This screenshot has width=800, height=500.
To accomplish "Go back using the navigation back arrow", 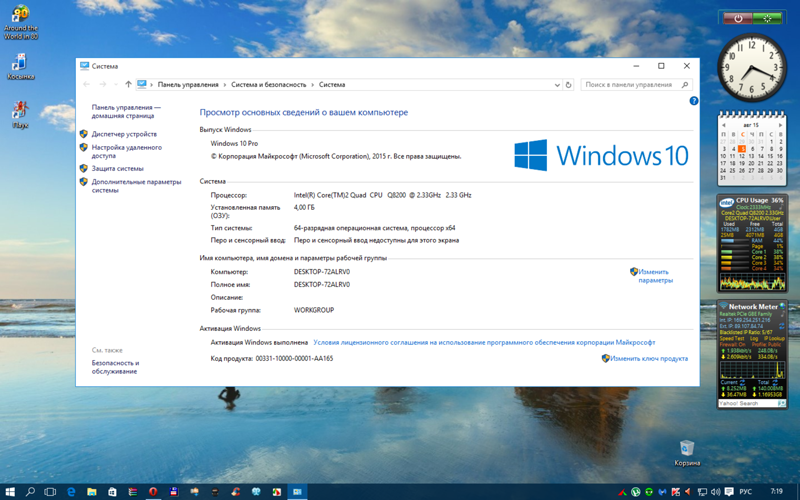I will tap(86, 85).
